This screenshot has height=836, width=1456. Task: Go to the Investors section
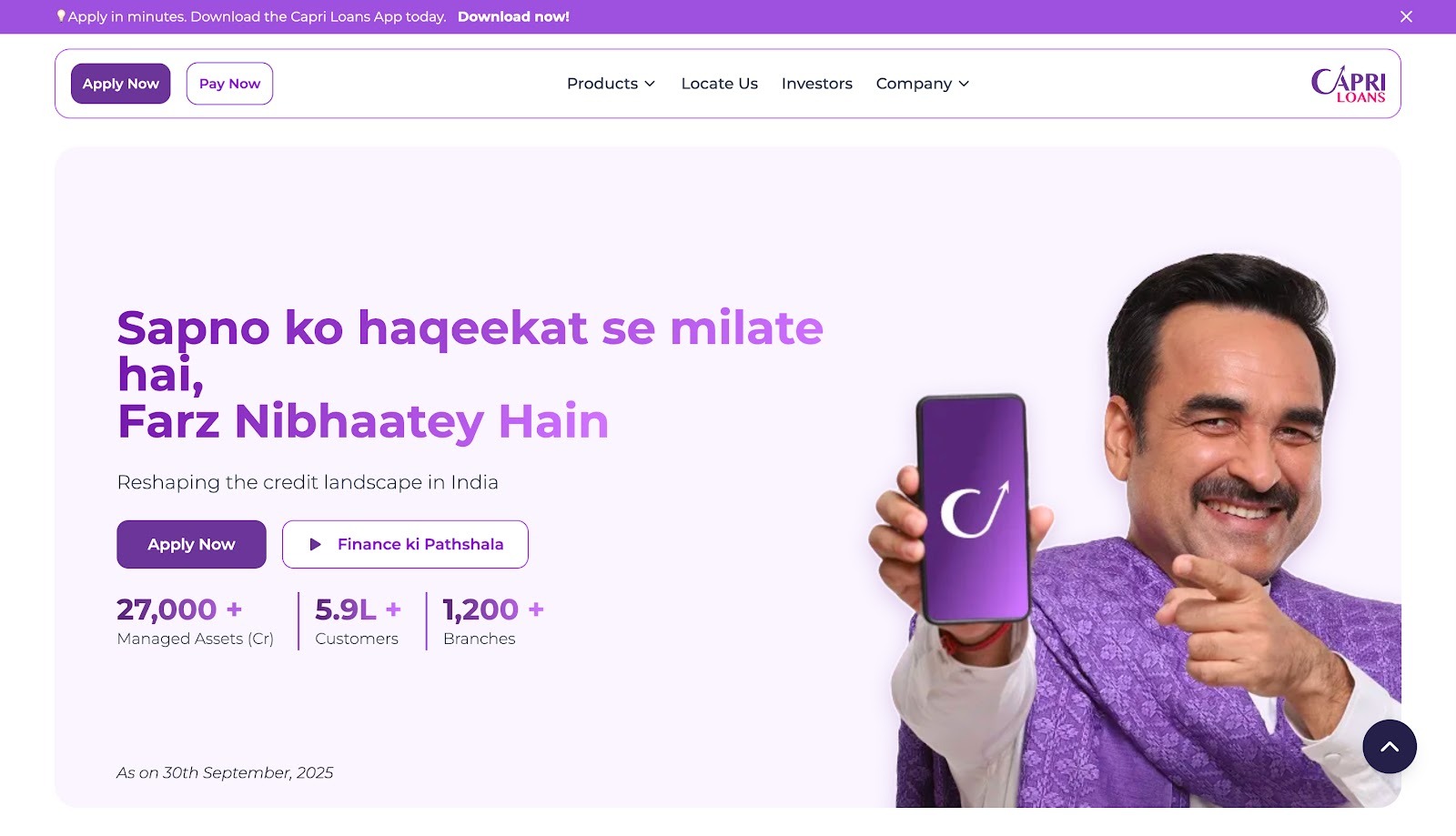(x=816, y=84)
